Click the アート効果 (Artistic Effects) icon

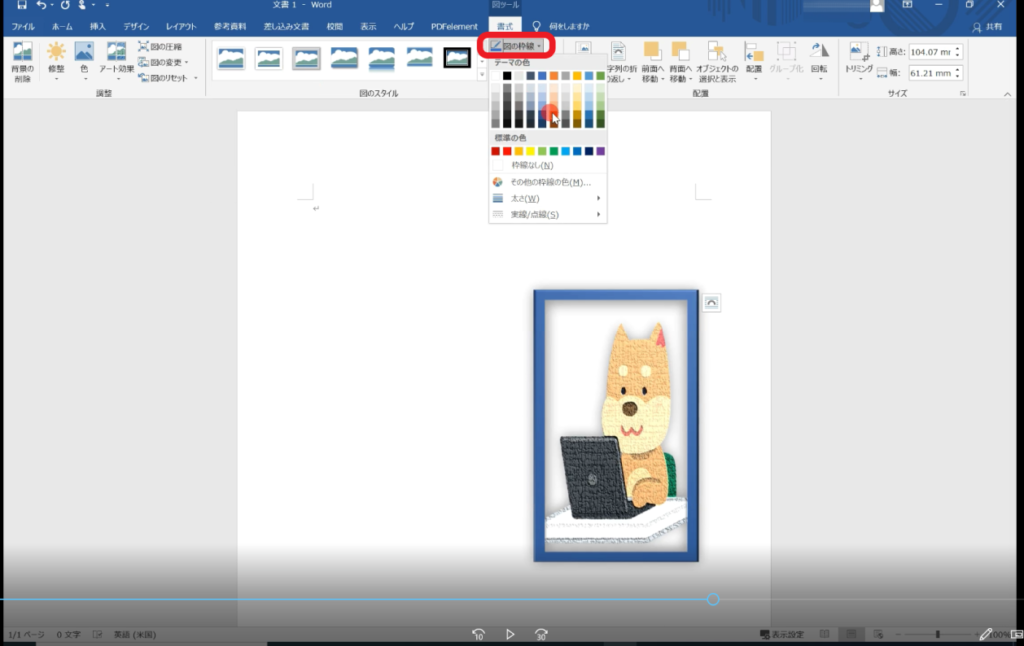pos(116,53)
